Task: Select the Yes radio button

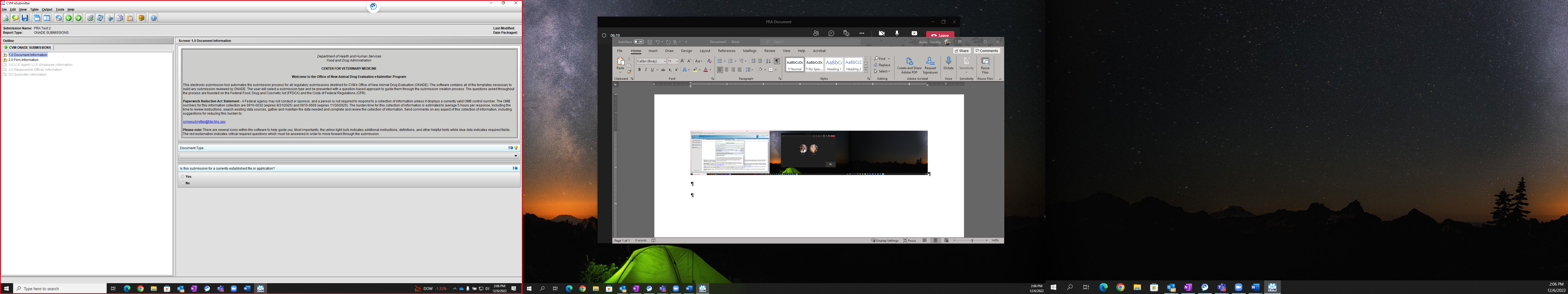Action: pyautogui.click(x=183, y=176)
